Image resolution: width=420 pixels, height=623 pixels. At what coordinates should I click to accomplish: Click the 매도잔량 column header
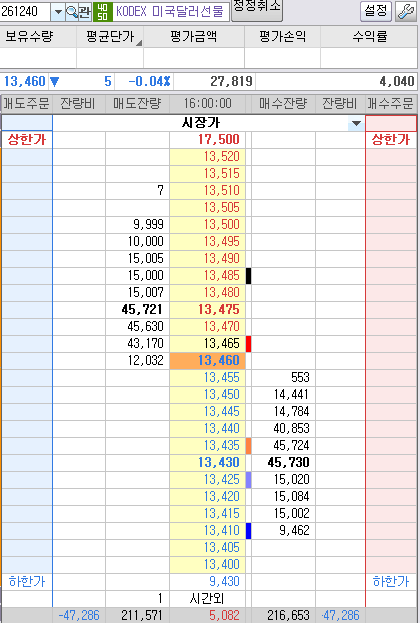click(137, 104)
